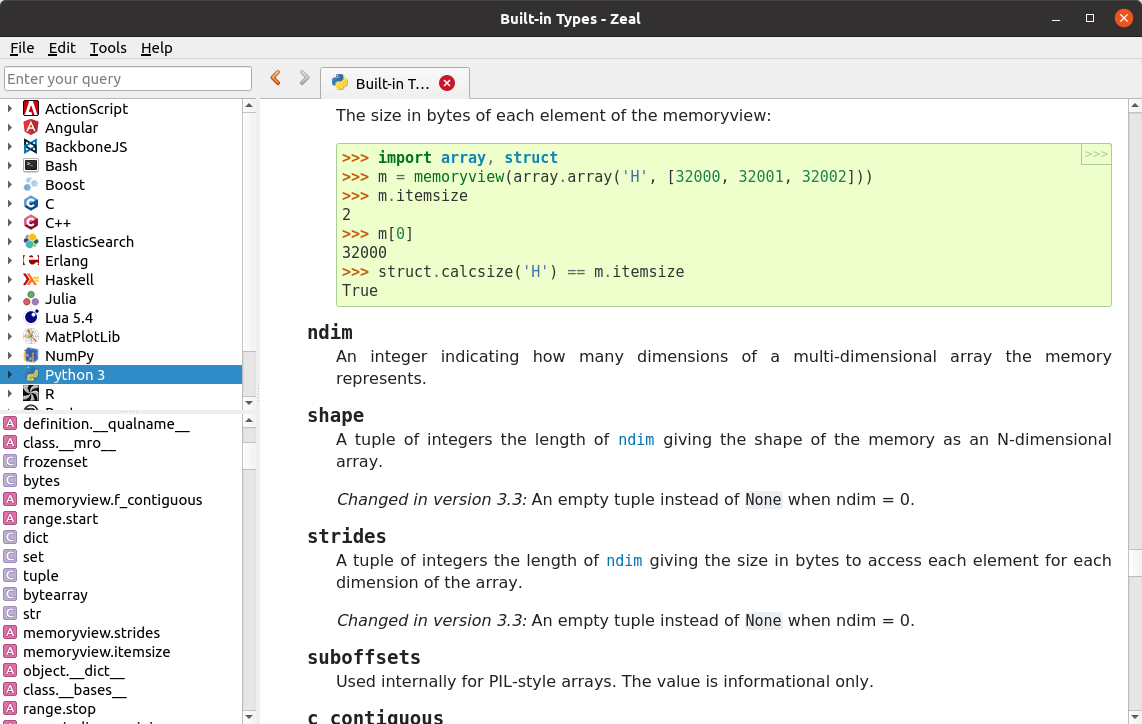
Task: Select the Haskell docset row
Action: [x=121, y=279]
